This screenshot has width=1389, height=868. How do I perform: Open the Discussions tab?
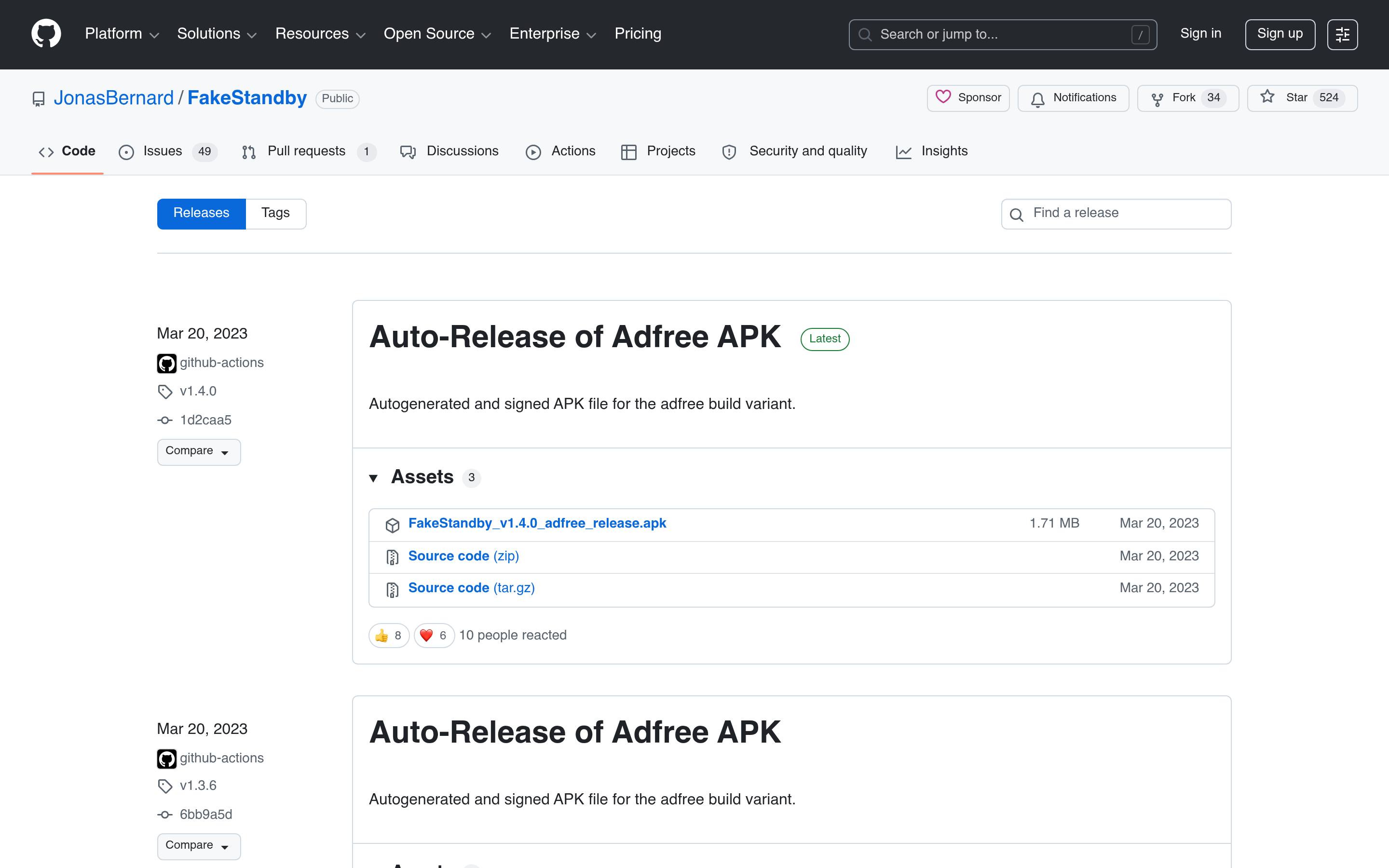449,151
